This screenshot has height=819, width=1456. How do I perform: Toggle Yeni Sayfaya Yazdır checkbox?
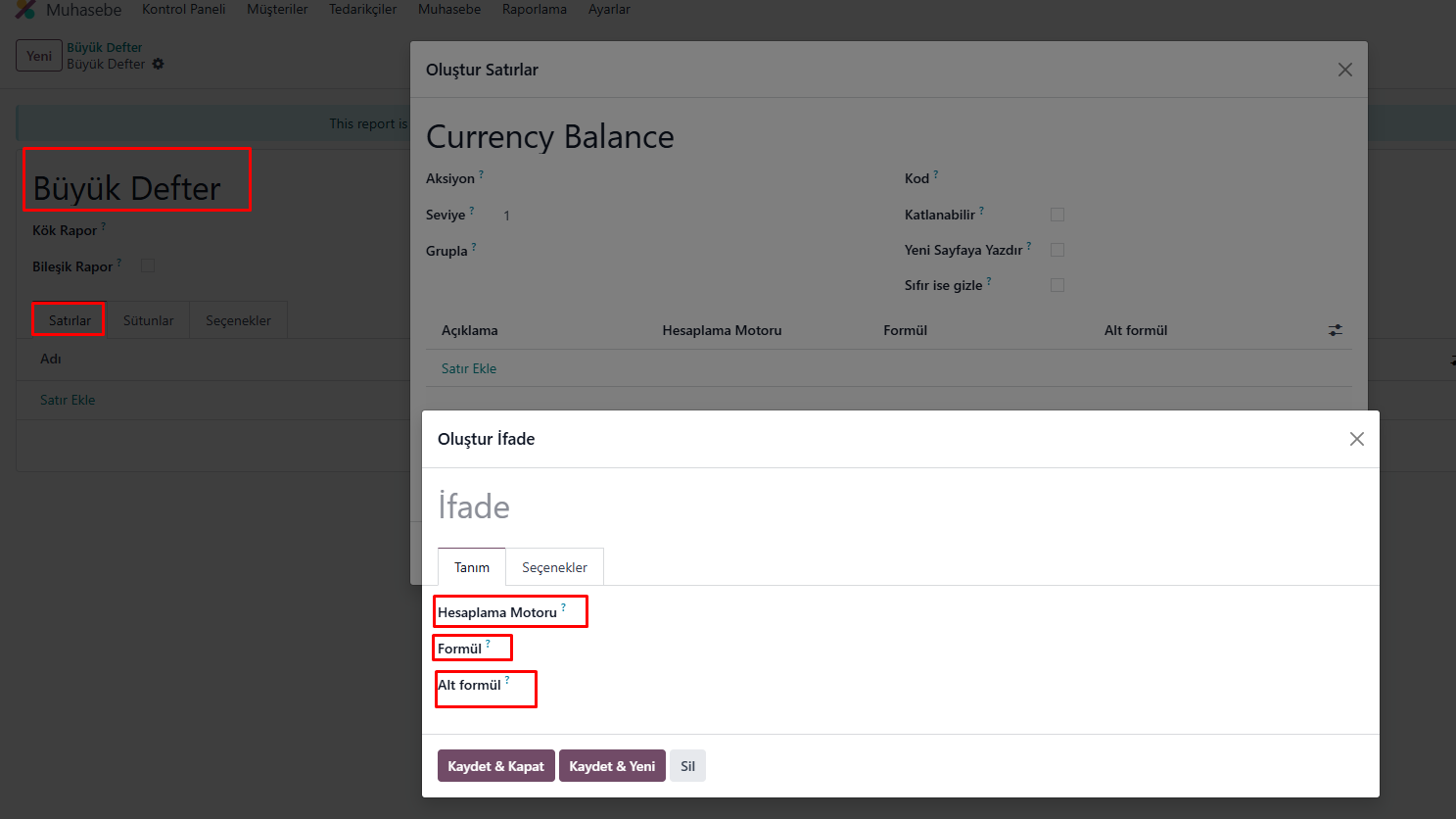(1057, 250)
